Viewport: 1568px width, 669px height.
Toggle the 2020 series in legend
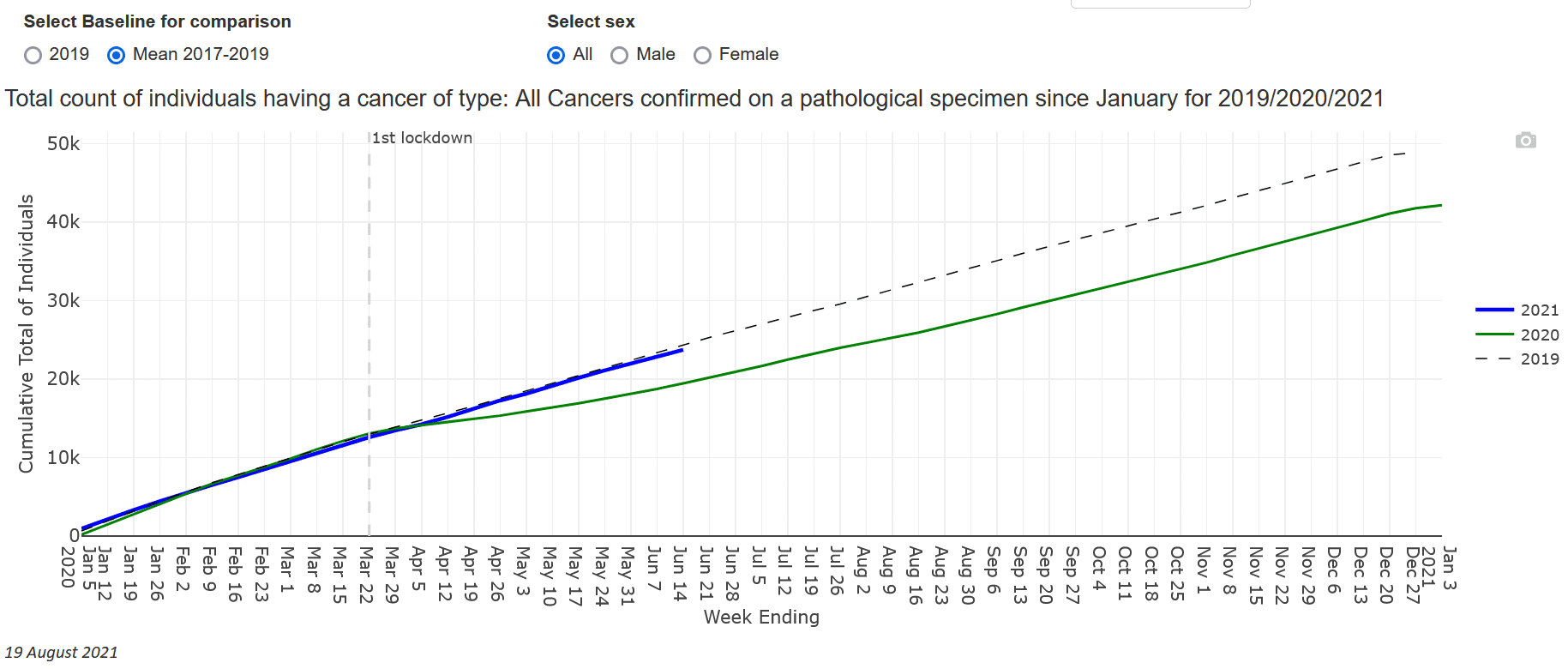pos(1539,334)
